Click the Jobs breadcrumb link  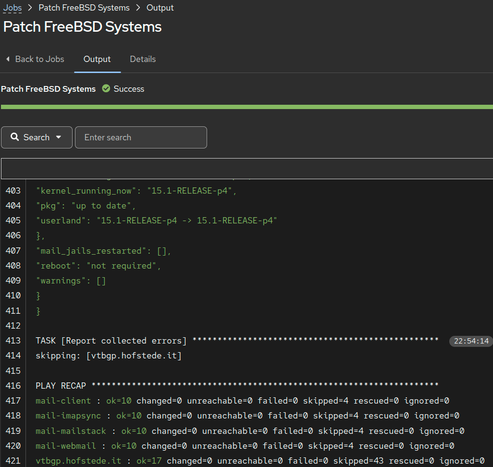coord(12,8)
